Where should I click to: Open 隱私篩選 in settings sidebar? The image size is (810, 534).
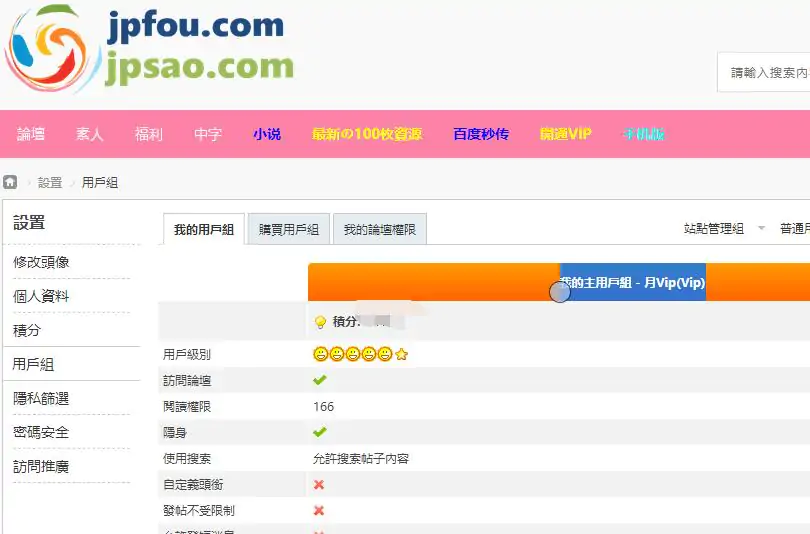tap(41, 398)
